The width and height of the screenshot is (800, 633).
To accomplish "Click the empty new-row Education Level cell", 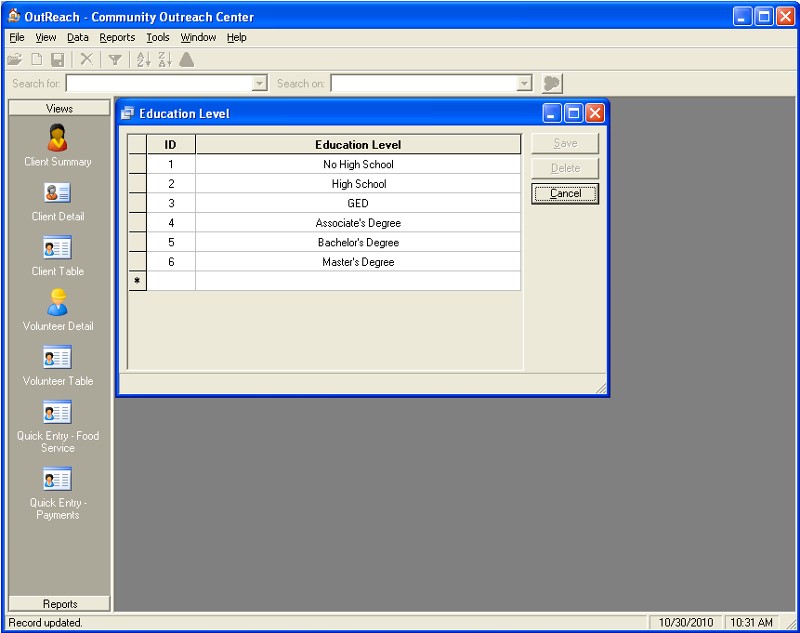I will (x=358, y=282).
